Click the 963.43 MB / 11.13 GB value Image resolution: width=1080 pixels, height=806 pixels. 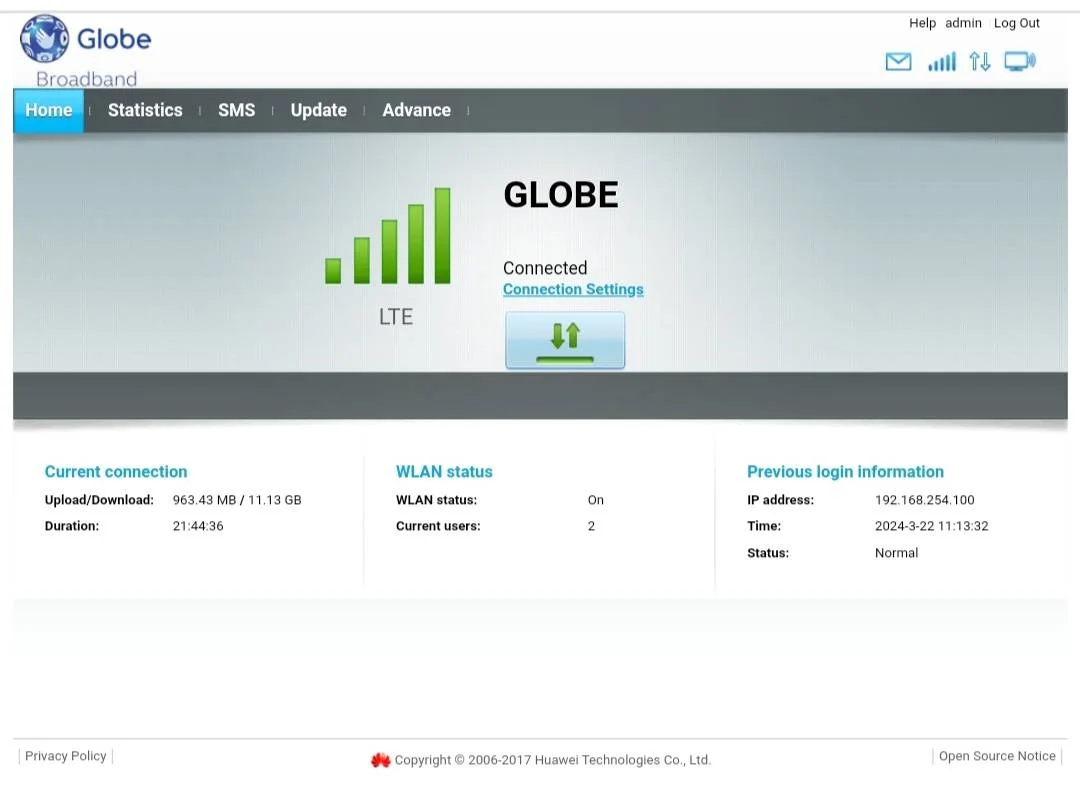[x=237, y=500]
